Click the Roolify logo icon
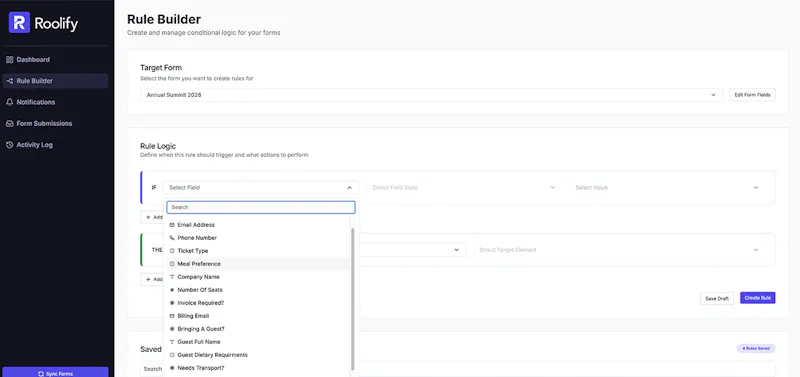Viewport: 800px width, 377px height. click(19, 22)
